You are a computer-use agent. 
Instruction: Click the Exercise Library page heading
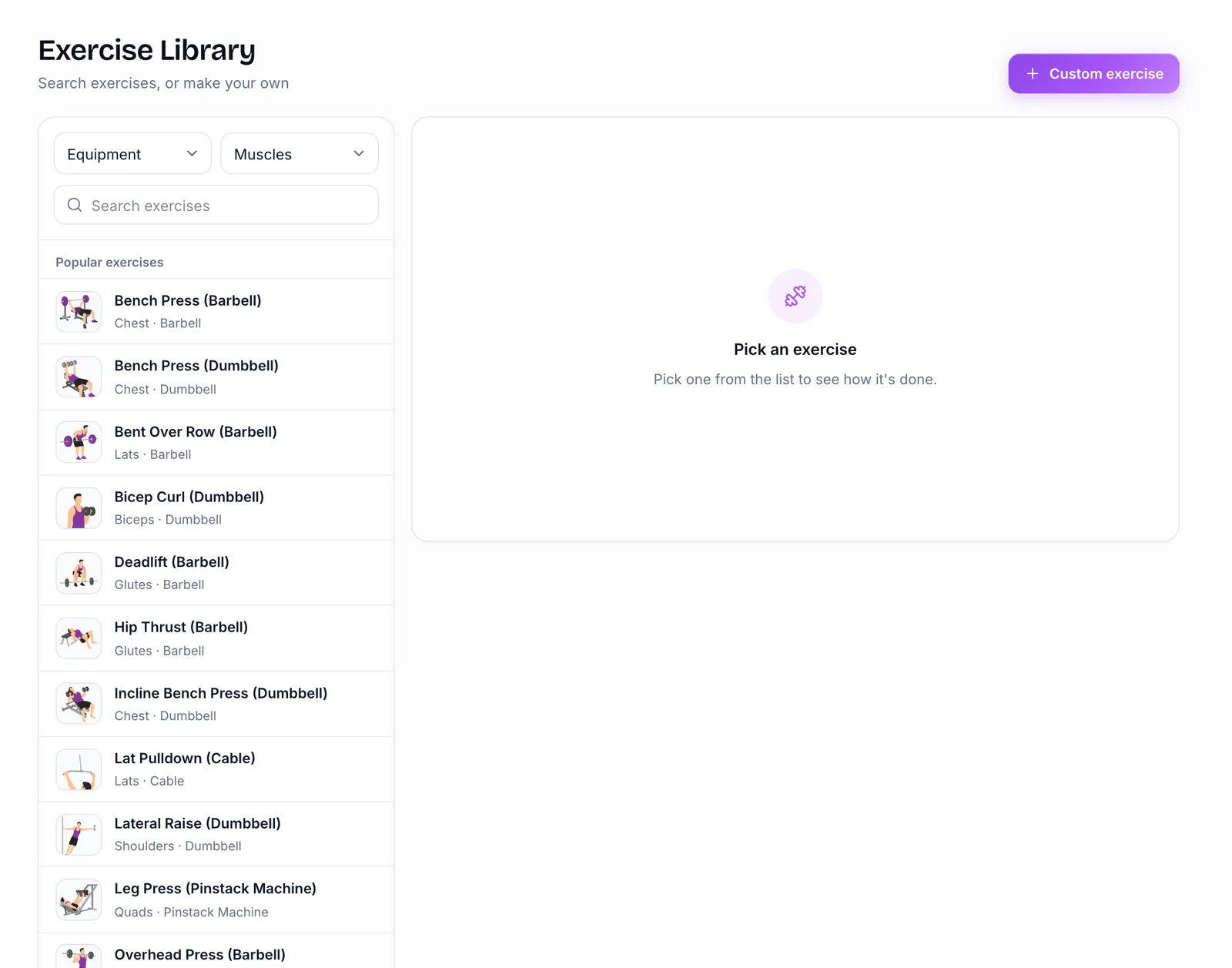147,50
